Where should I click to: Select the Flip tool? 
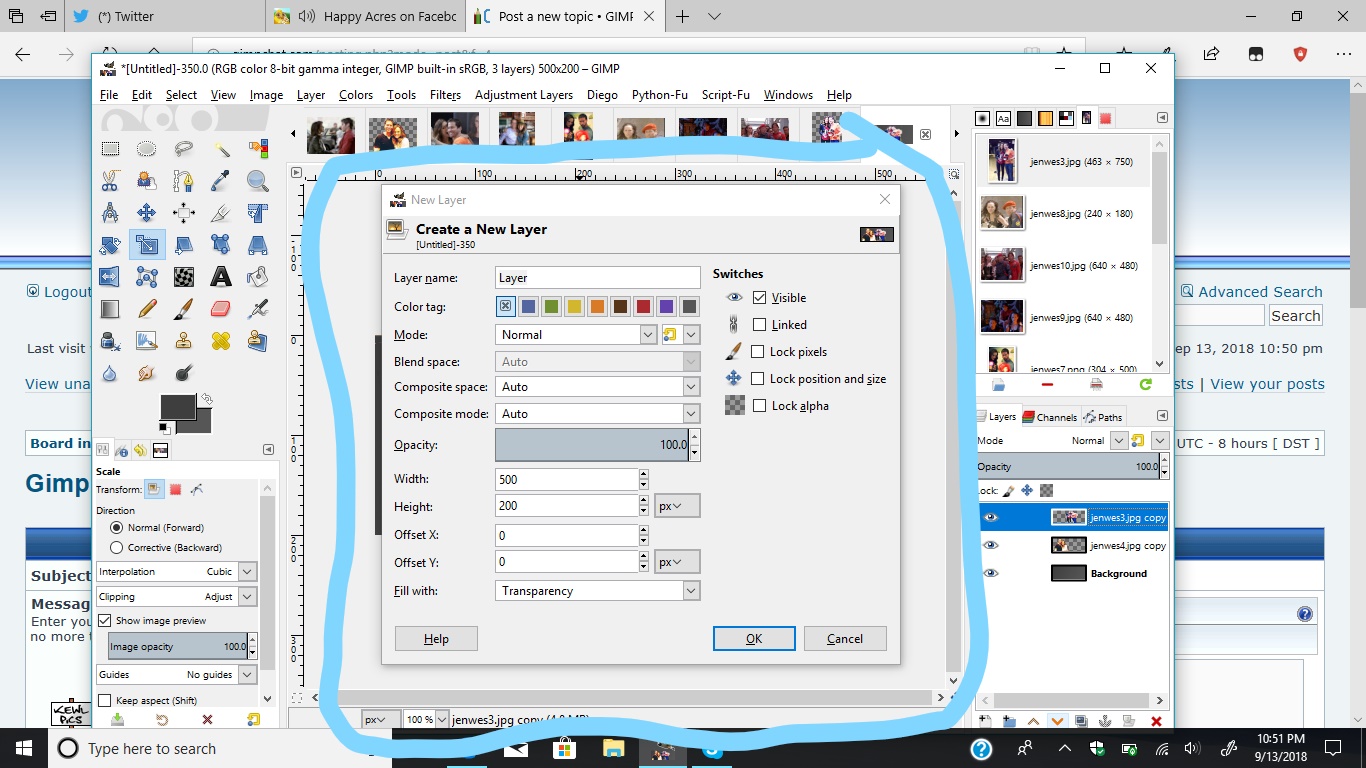pos(110,276)
